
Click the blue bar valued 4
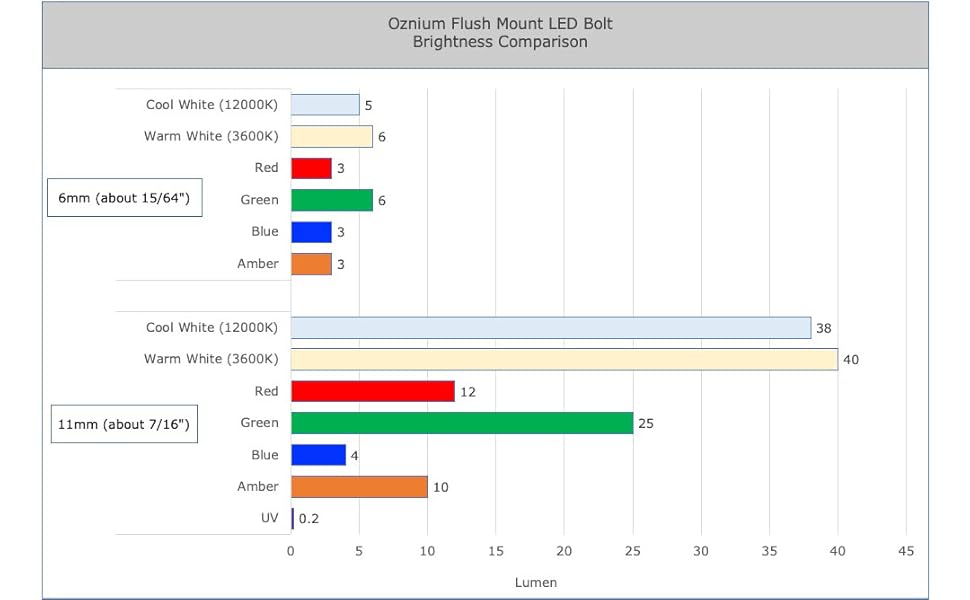(318, 455)
